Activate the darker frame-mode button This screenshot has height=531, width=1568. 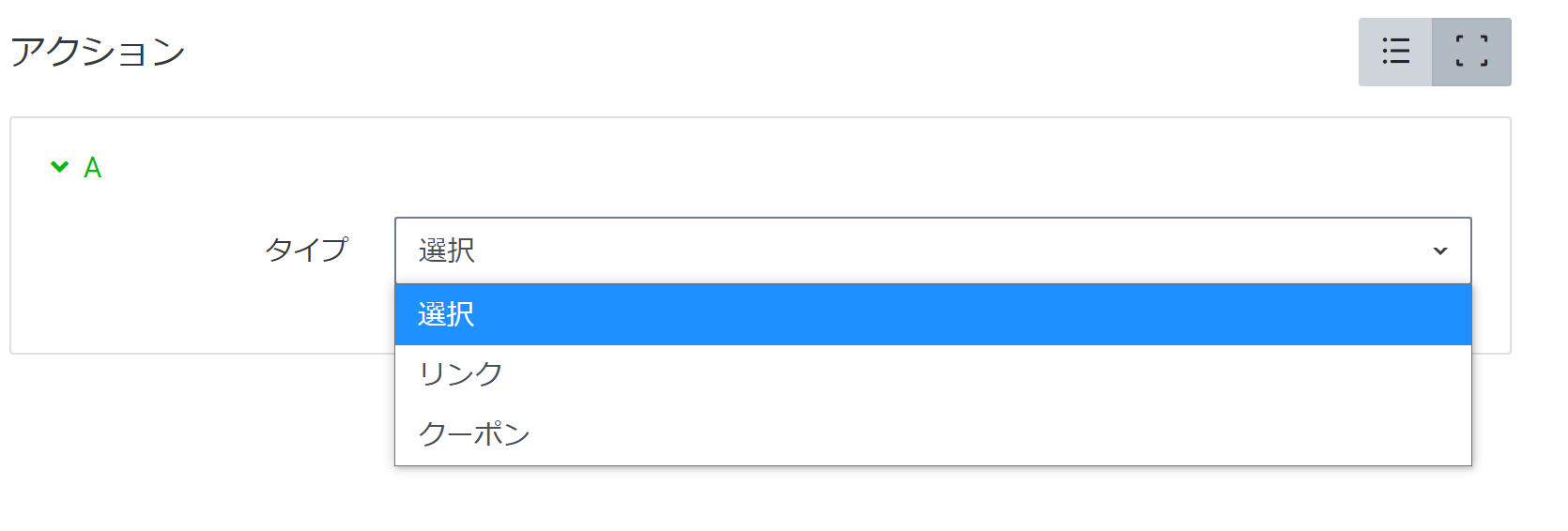click(x=1471, y=52)
